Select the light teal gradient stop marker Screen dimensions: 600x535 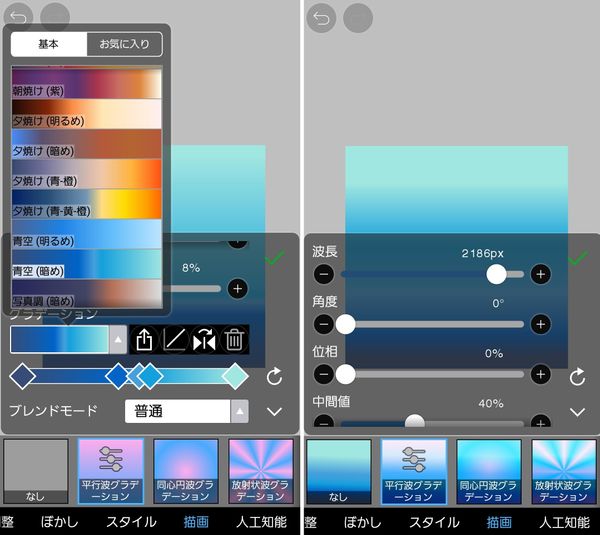[235, 377]
